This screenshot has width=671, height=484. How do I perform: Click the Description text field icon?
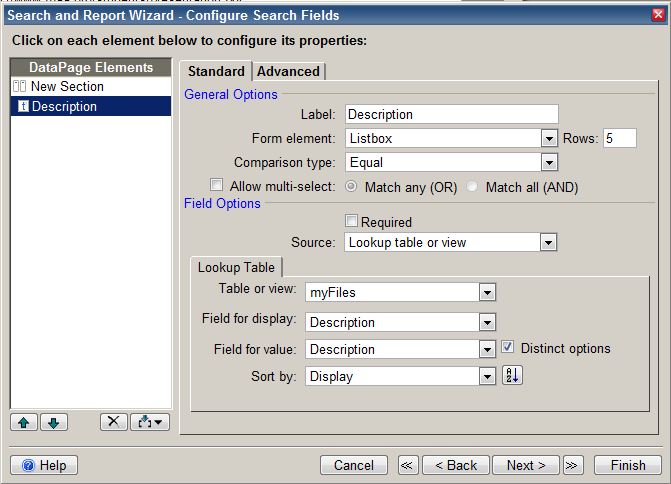(x=23, y=106)
